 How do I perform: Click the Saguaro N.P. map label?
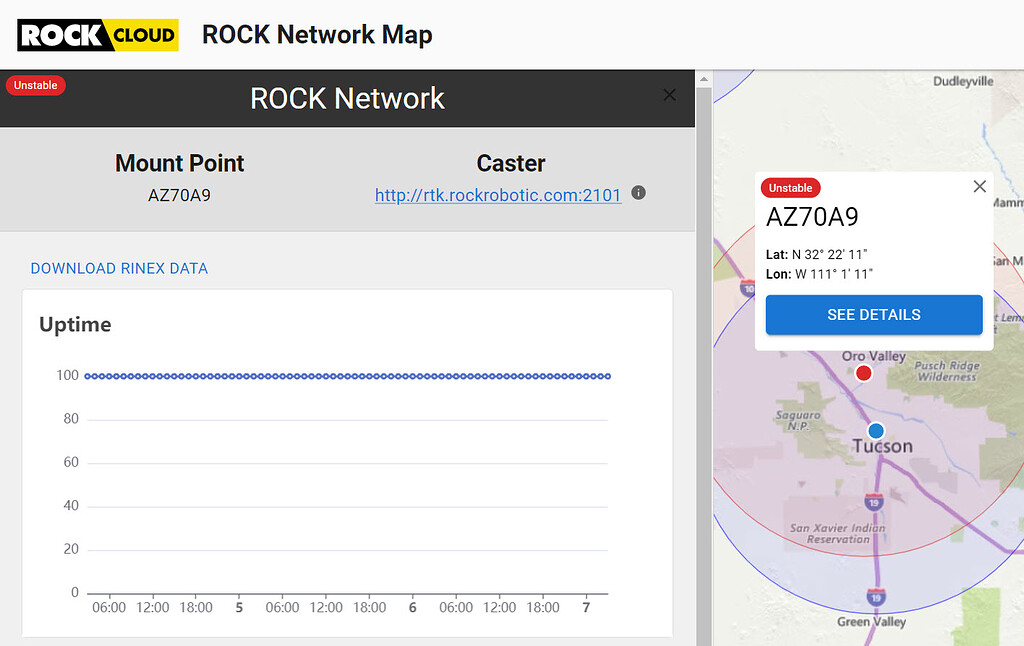[798, 420]
